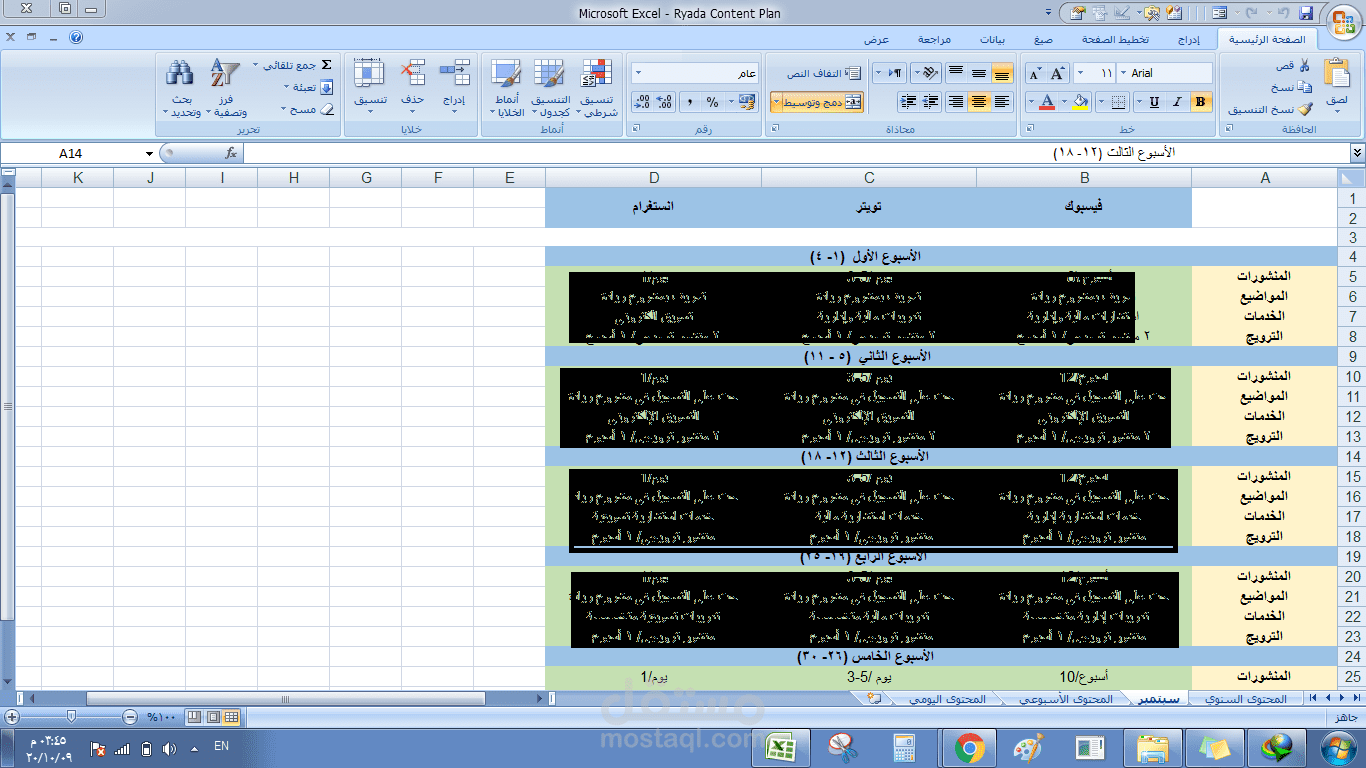Open the المحتوى السنوي sheet tab
Viewport: 1366px width, 768px height.
(x=1246, y=699)
